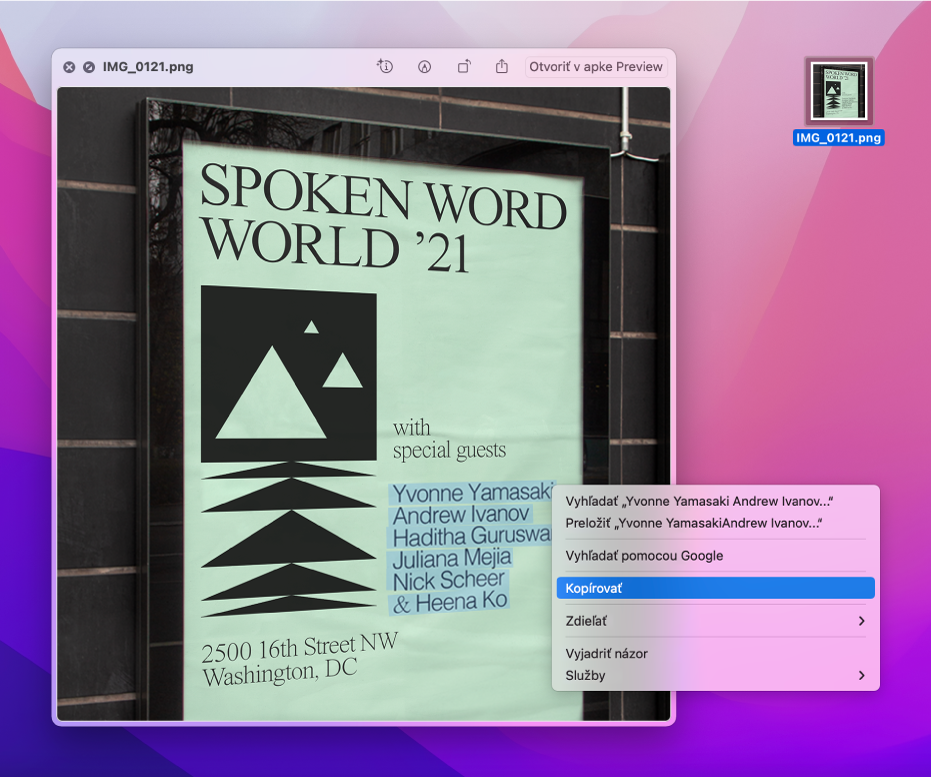
Task: Click the IMG_0121.png desktop file label
Action: [838, 138]
